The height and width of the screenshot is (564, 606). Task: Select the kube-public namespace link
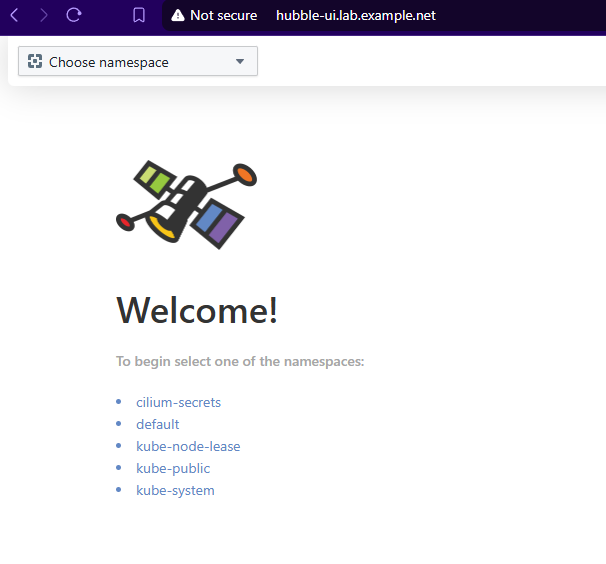click(173, 468)
